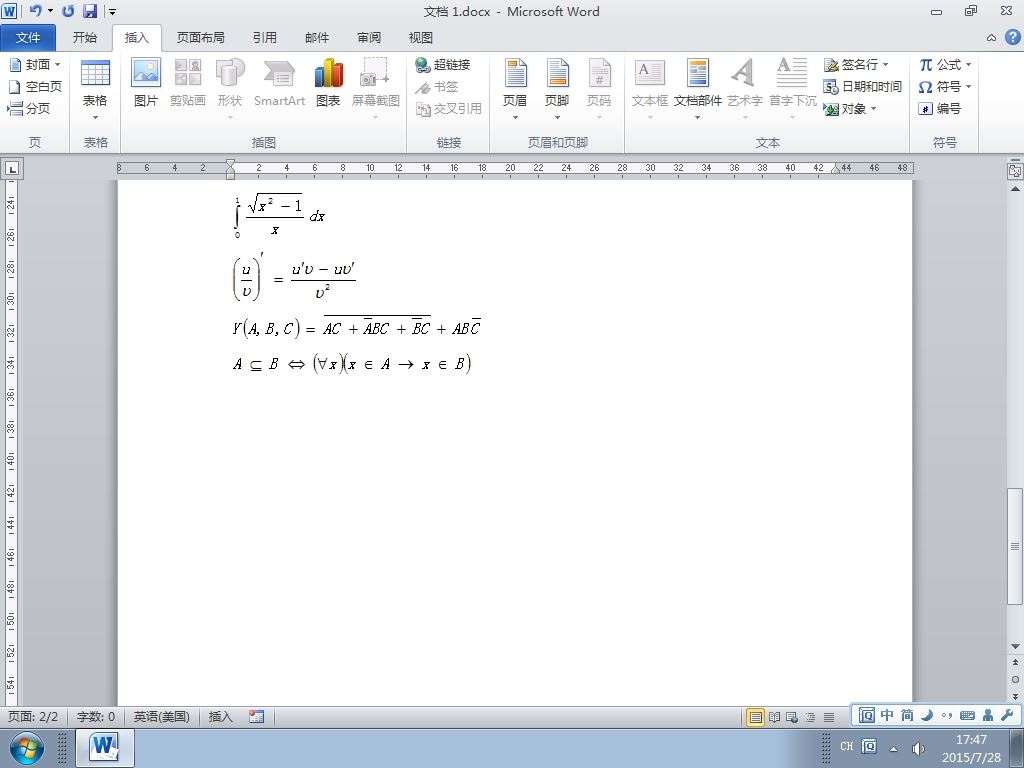1024x768 pixels.
Task: Open the Table (表格) insert menu
Action: click(x=95, y=89)
